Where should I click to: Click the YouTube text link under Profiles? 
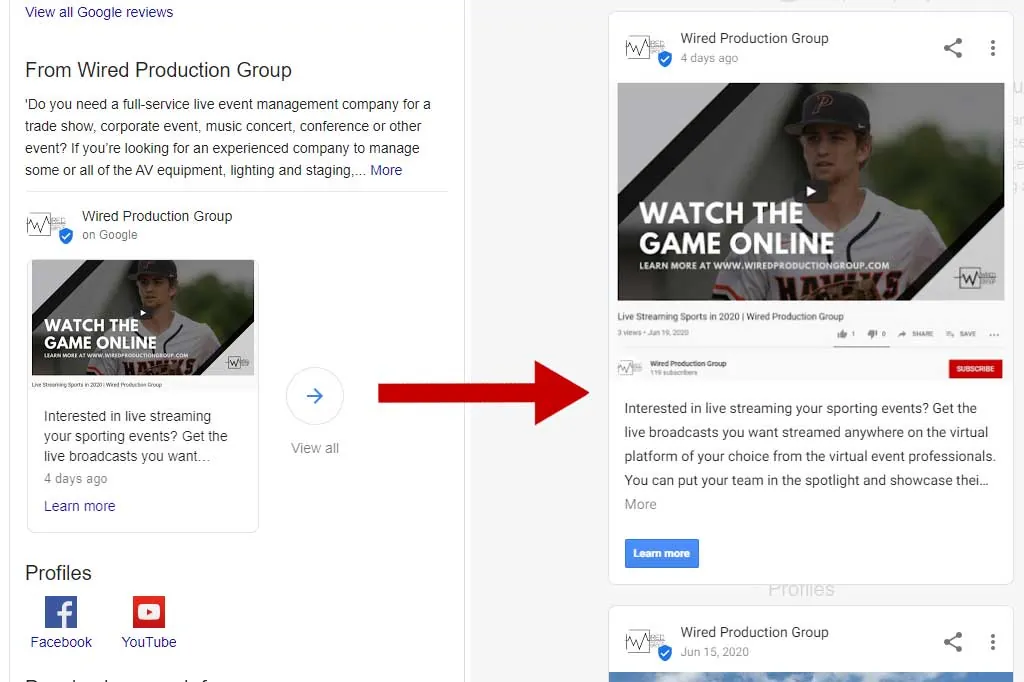pyautogui.click(x=149, y=642)
